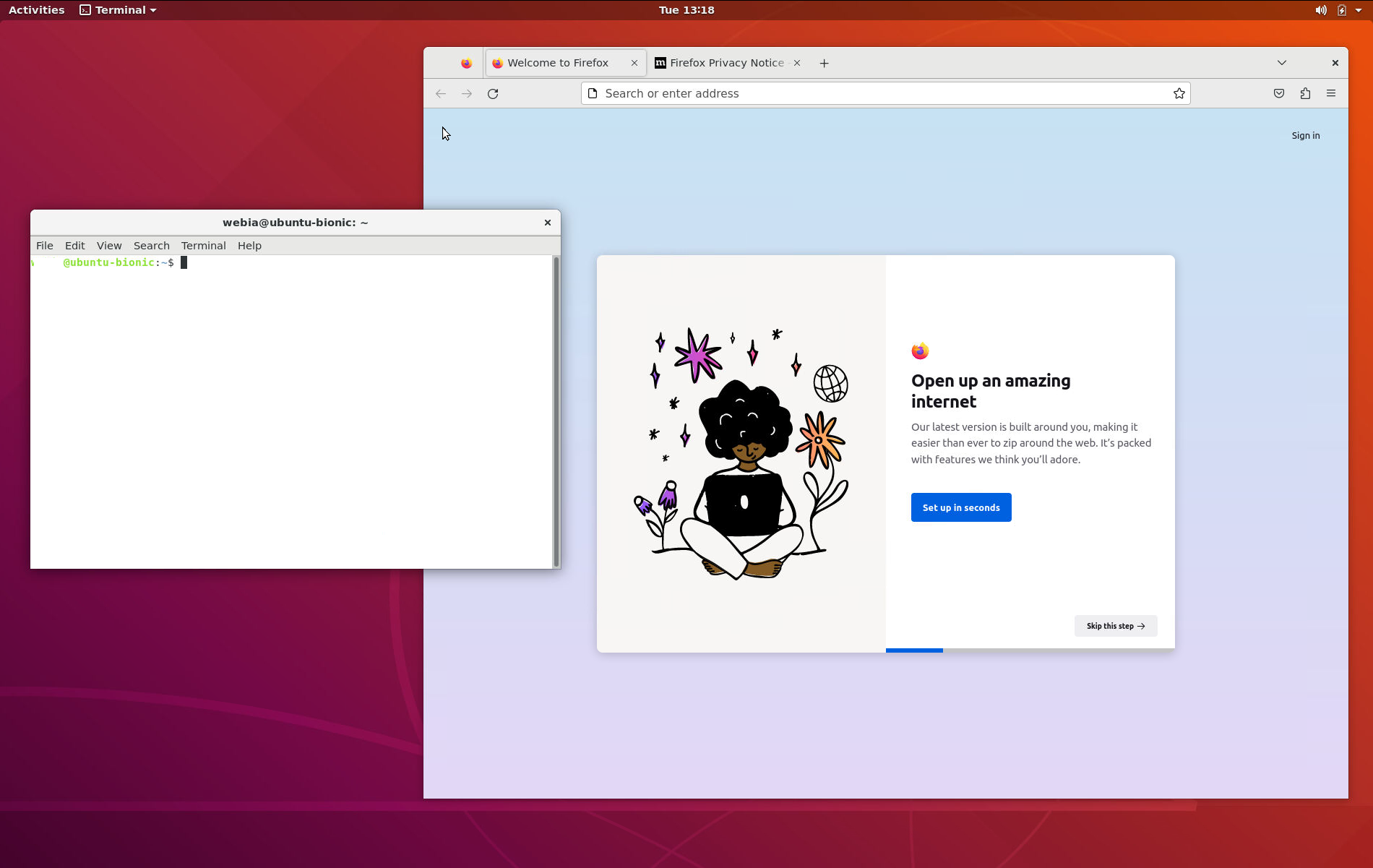This screenshot has width=1373, height=868.
Task: Open the terminal View menu
Action: pyautogui.click(x=109, y=246)
